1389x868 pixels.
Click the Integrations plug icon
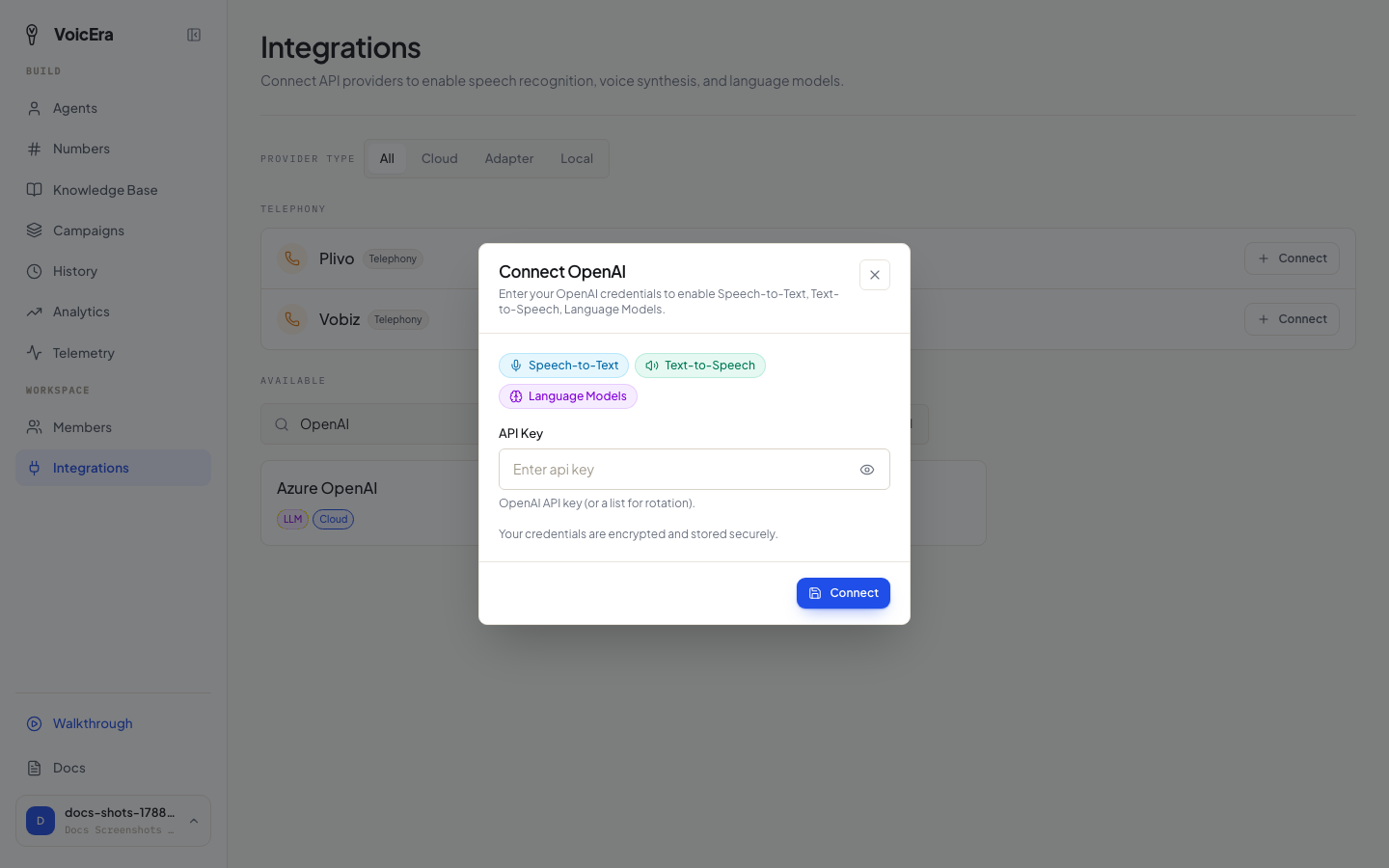pyautogui.click(x=34, y=468)
